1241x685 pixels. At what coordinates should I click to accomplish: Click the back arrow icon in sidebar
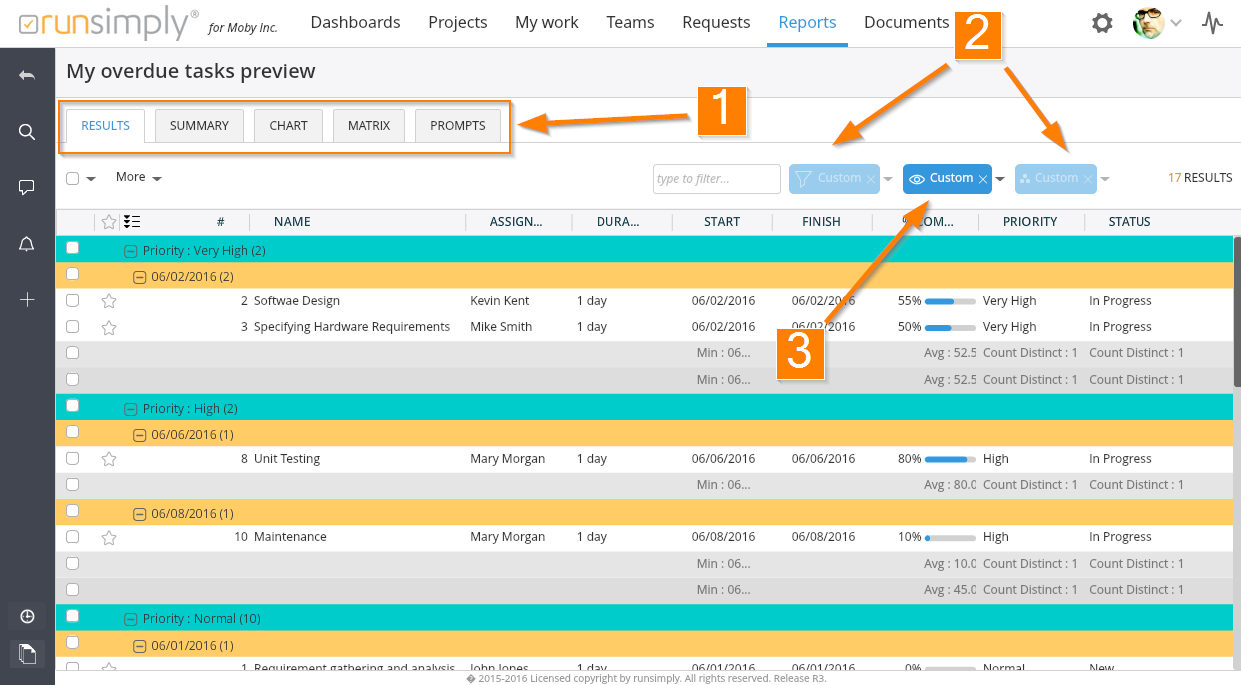tap(27, 76)
